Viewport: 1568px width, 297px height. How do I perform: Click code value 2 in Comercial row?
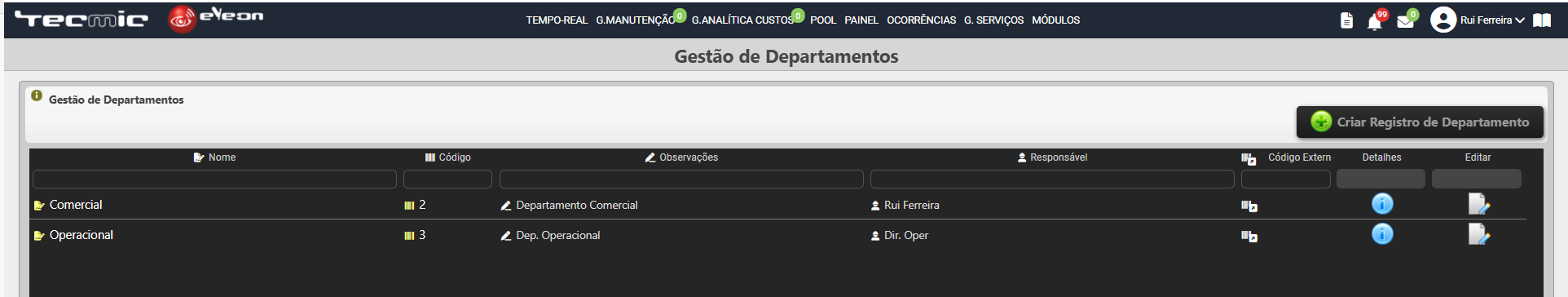pyautogui.click(x=422, y=205)
